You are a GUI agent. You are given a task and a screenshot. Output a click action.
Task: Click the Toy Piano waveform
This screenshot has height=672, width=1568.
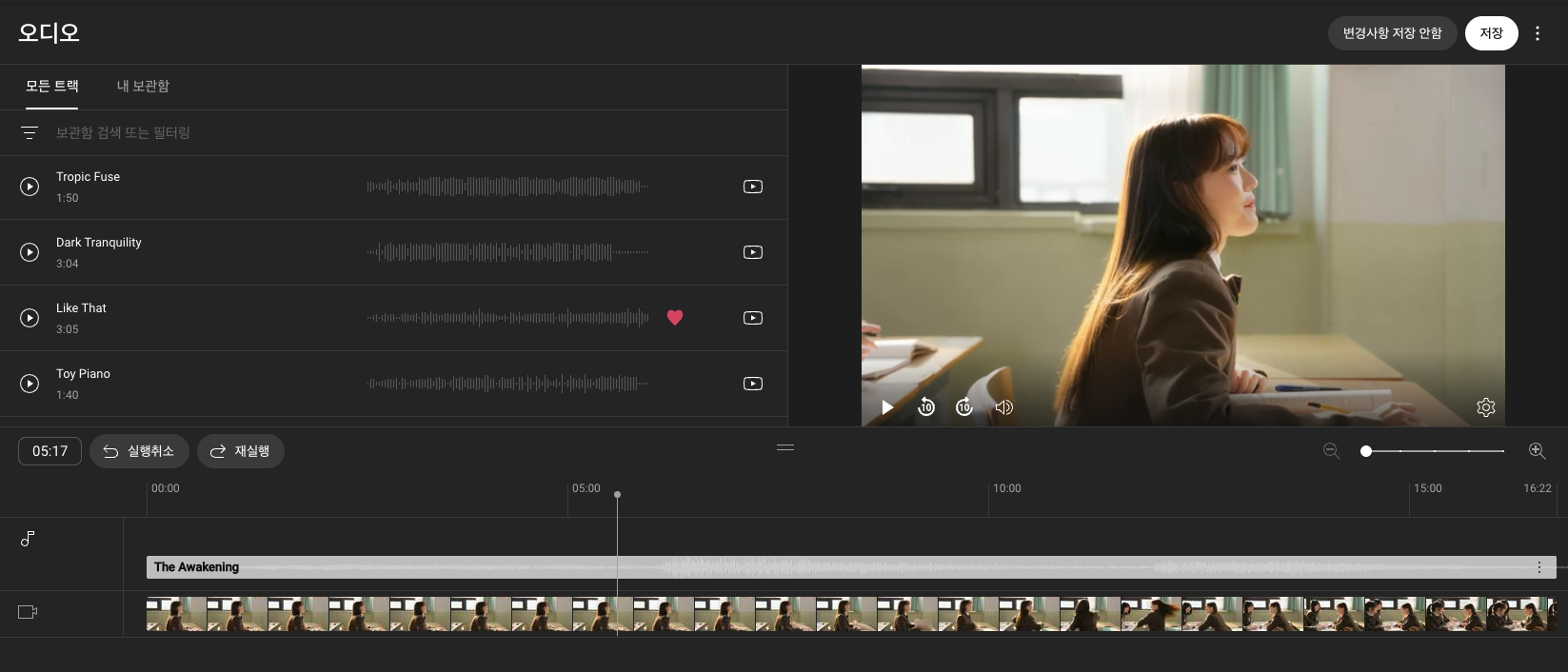[507, 384]
